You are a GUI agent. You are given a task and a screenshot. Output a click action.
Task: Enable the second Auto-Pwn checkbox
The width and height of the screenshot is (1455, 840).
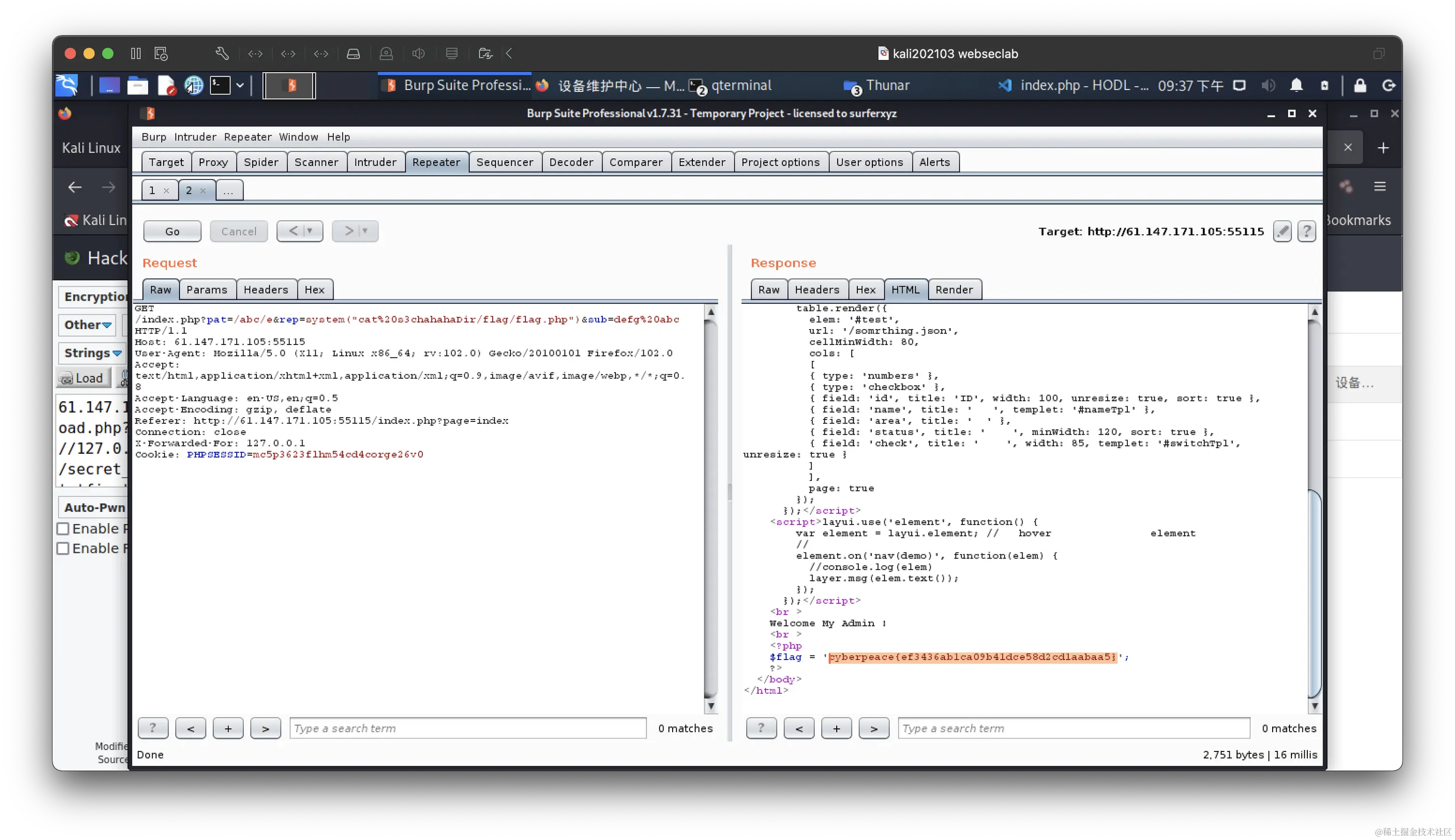point(63,548)
